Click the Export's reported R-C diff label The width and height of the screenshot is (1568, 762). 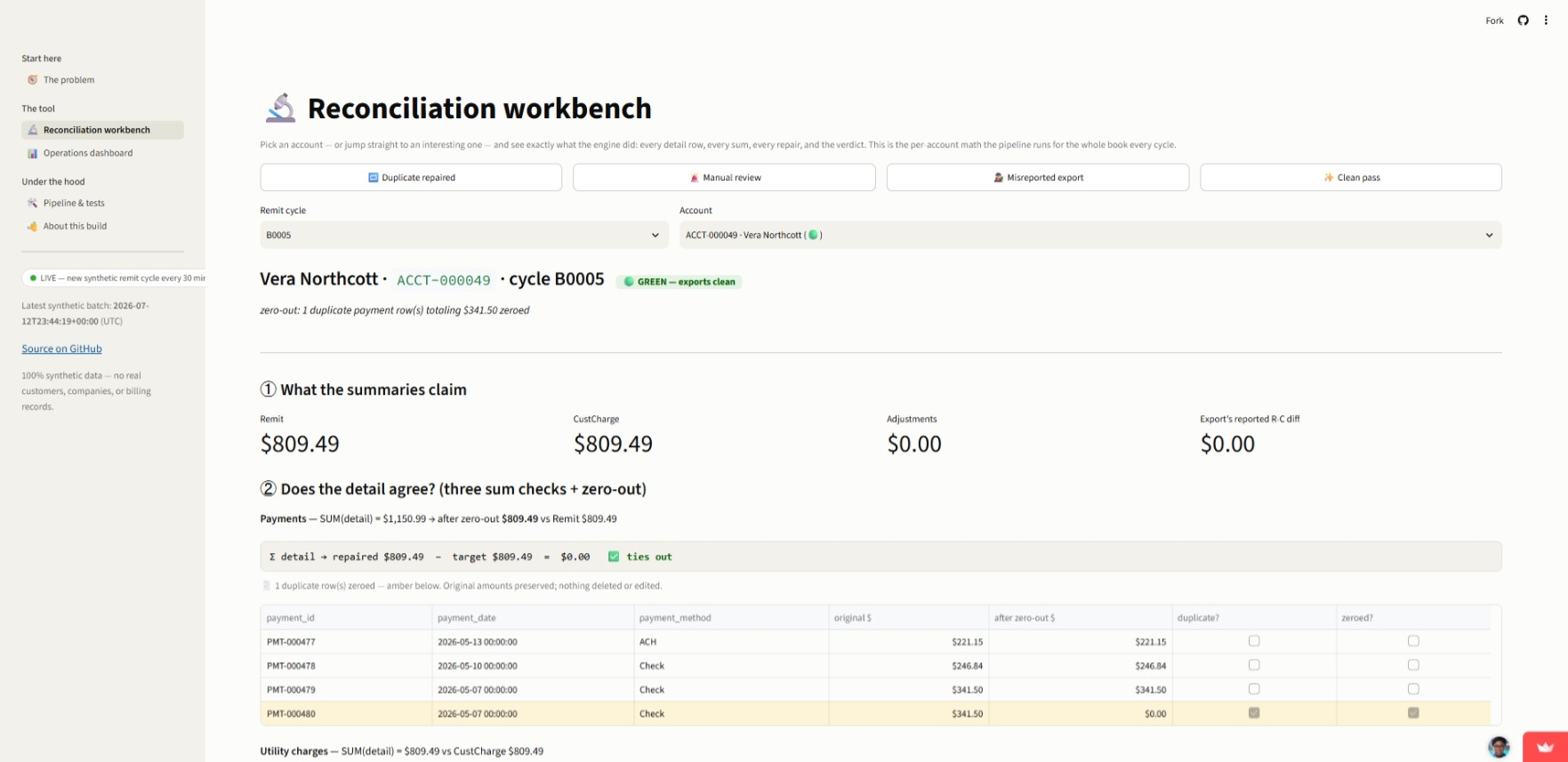tap(1250, 419)
